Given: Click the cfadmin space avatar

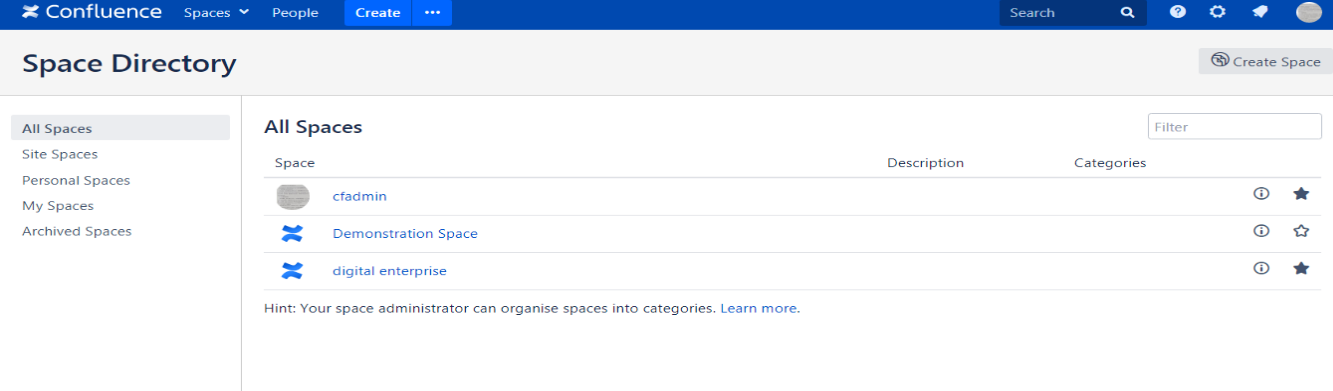Looking at the screenshot, I should tap(292, 197).
